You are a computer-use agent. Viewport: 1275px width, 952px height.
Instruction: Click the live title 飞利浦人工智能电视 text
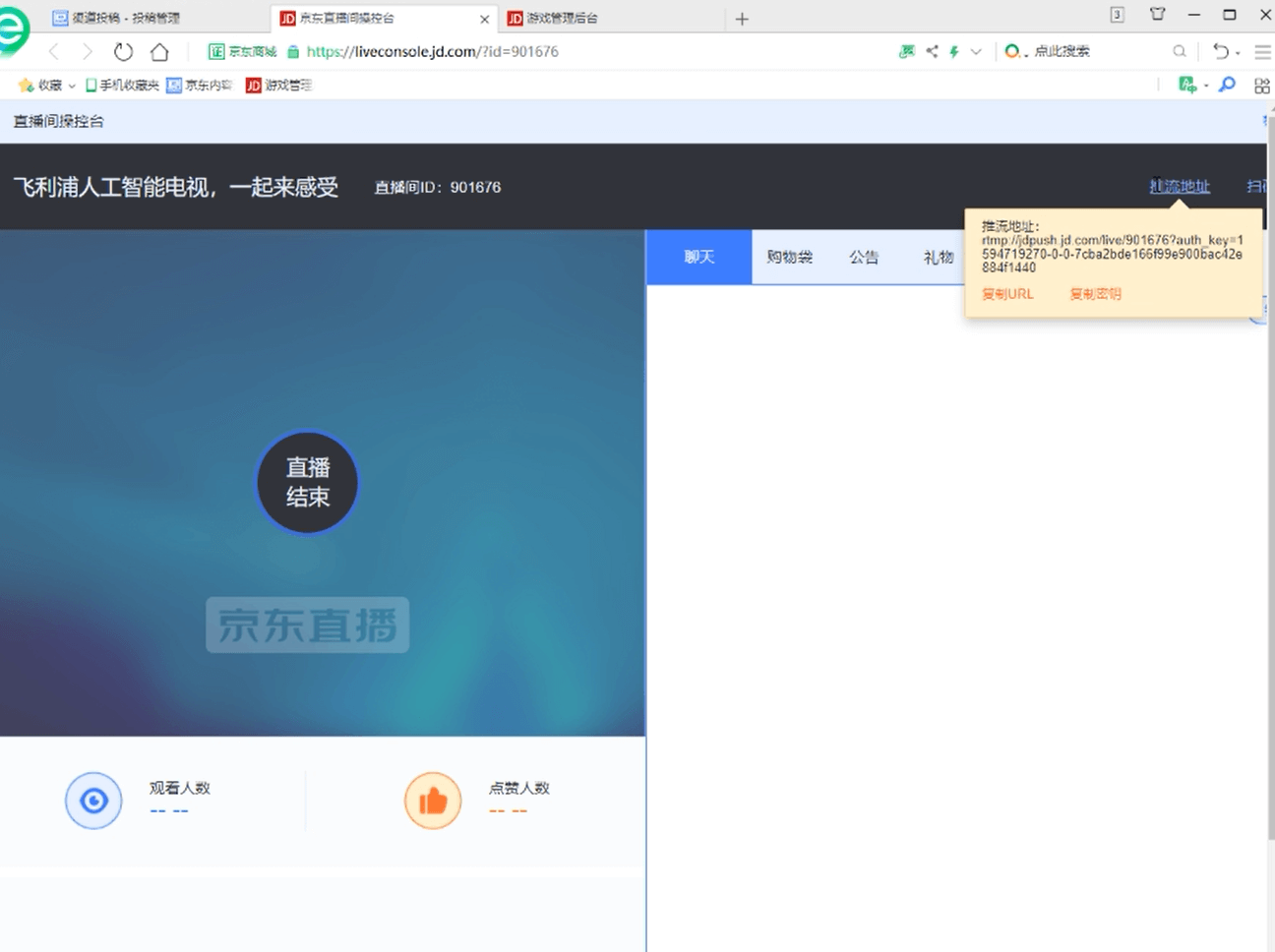coord(176,187)
